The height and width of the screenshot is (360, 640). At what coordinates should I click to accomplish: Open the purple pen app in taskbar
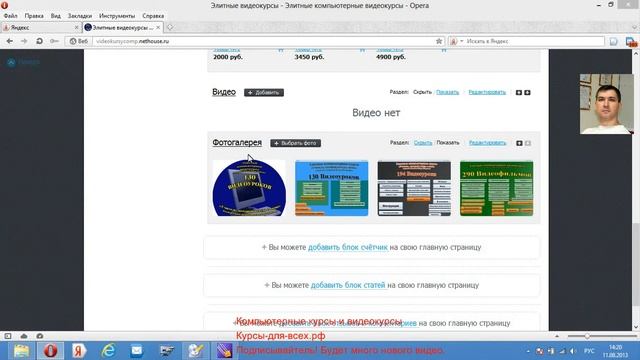(224, 351)
